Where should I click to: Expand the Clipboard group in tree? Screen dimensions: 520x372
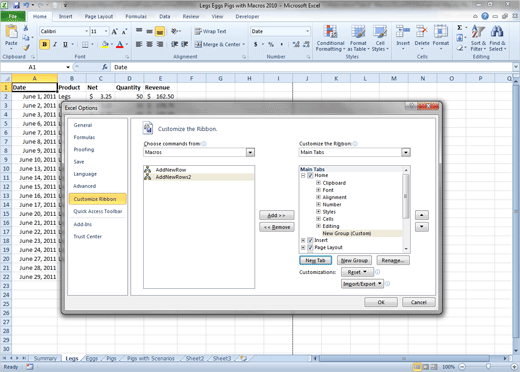click(x=318, y=183)
